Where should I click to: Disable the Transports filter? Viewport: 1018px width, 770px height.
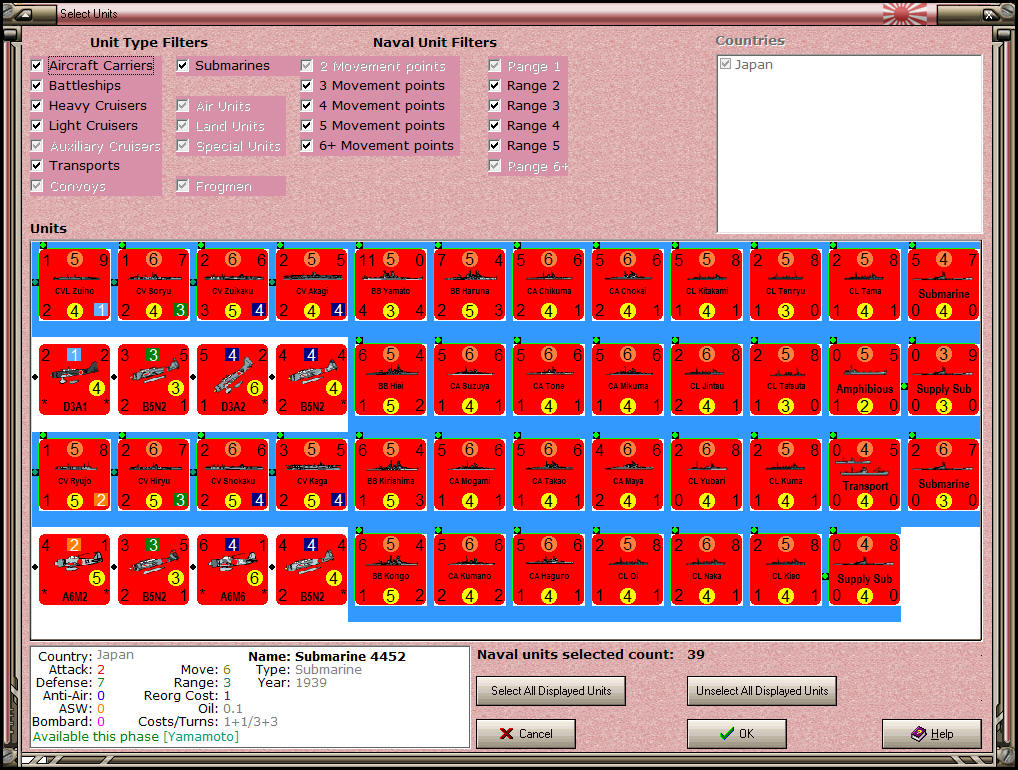coord(37,166)
